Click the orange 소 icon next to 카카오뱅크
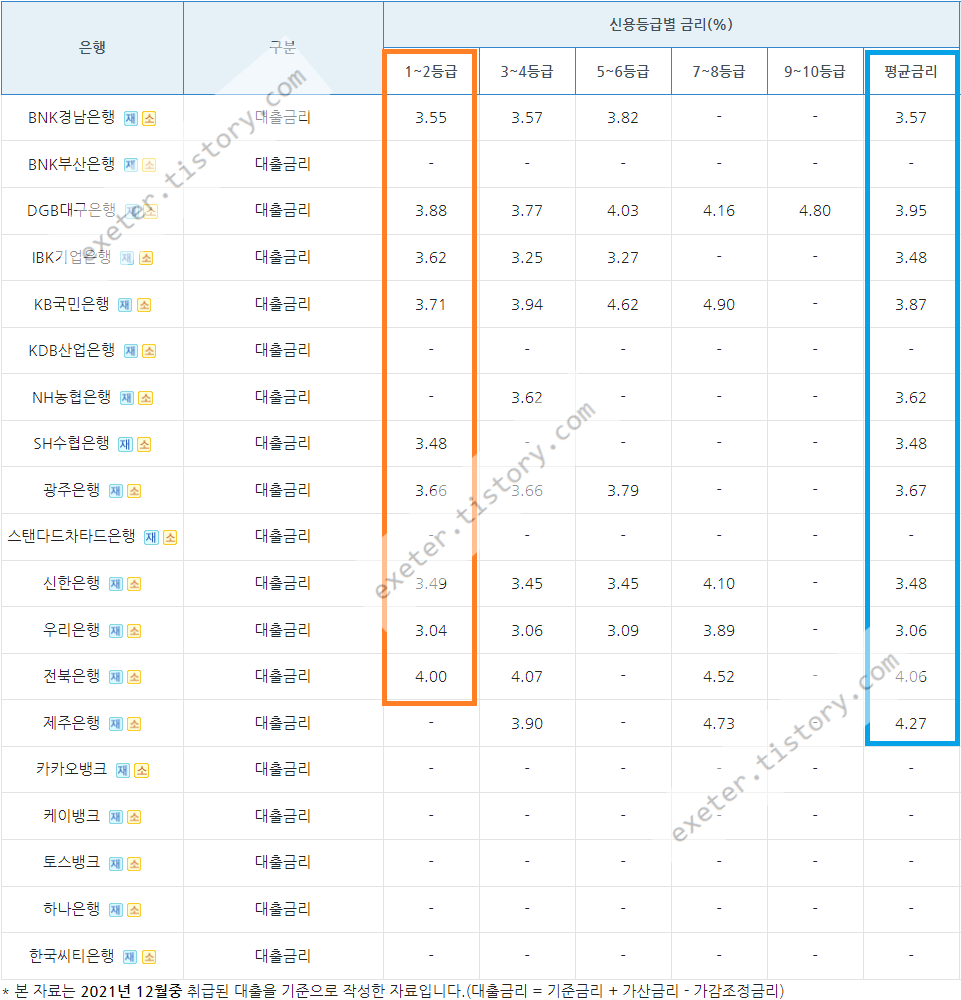Image resolution: width=961 pixels, height=1000 pixels. tap(142, 770)
